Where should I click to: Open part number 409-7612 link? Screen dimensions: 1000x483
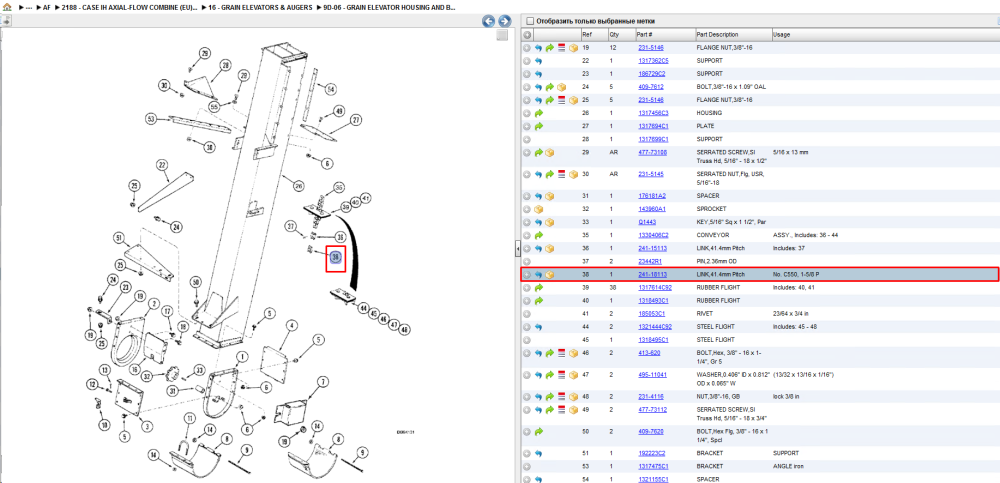point(651,87)
